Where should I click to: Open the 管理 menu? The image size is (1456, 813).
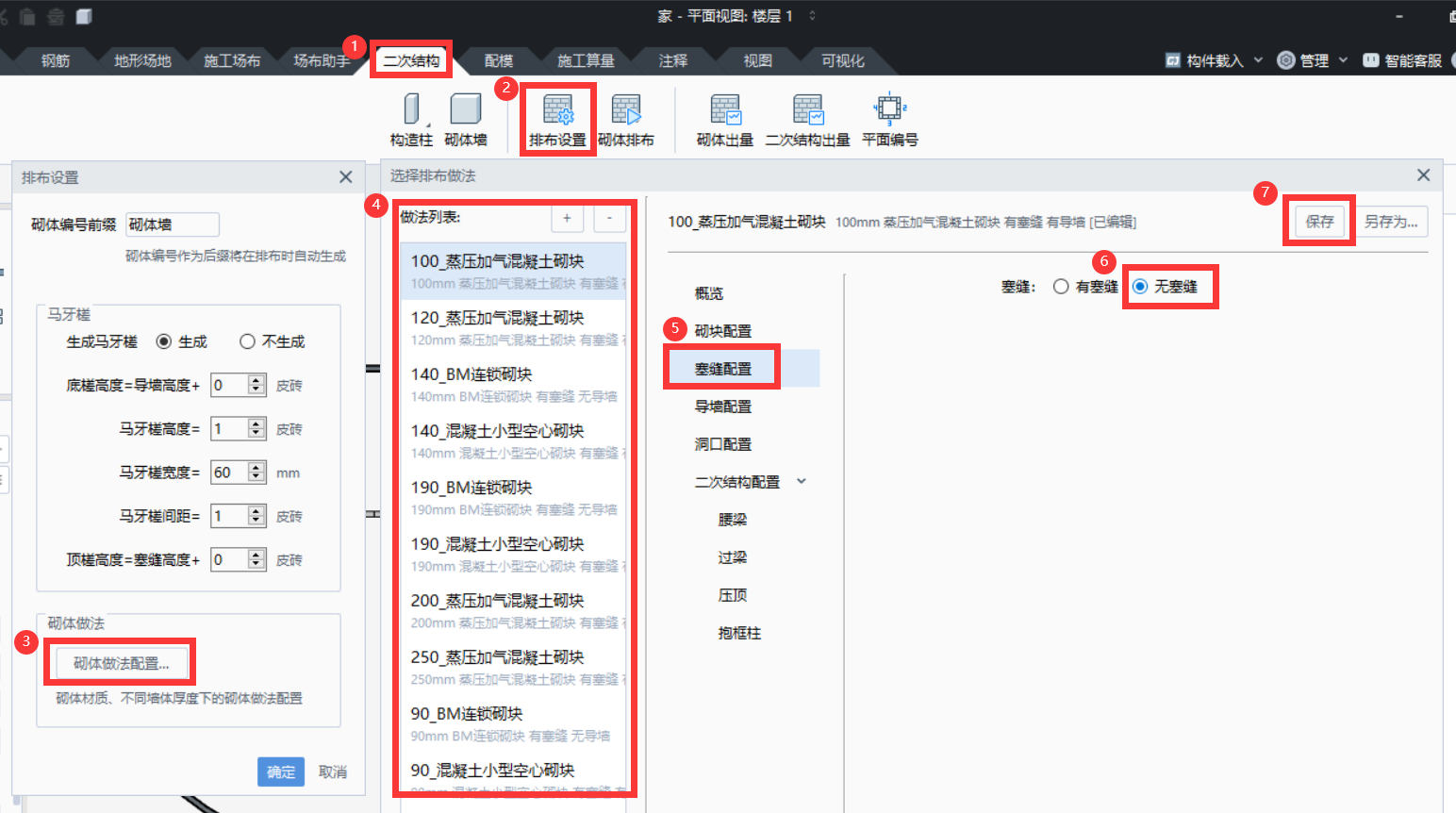pyautogui.click(x=1313, y=60)
